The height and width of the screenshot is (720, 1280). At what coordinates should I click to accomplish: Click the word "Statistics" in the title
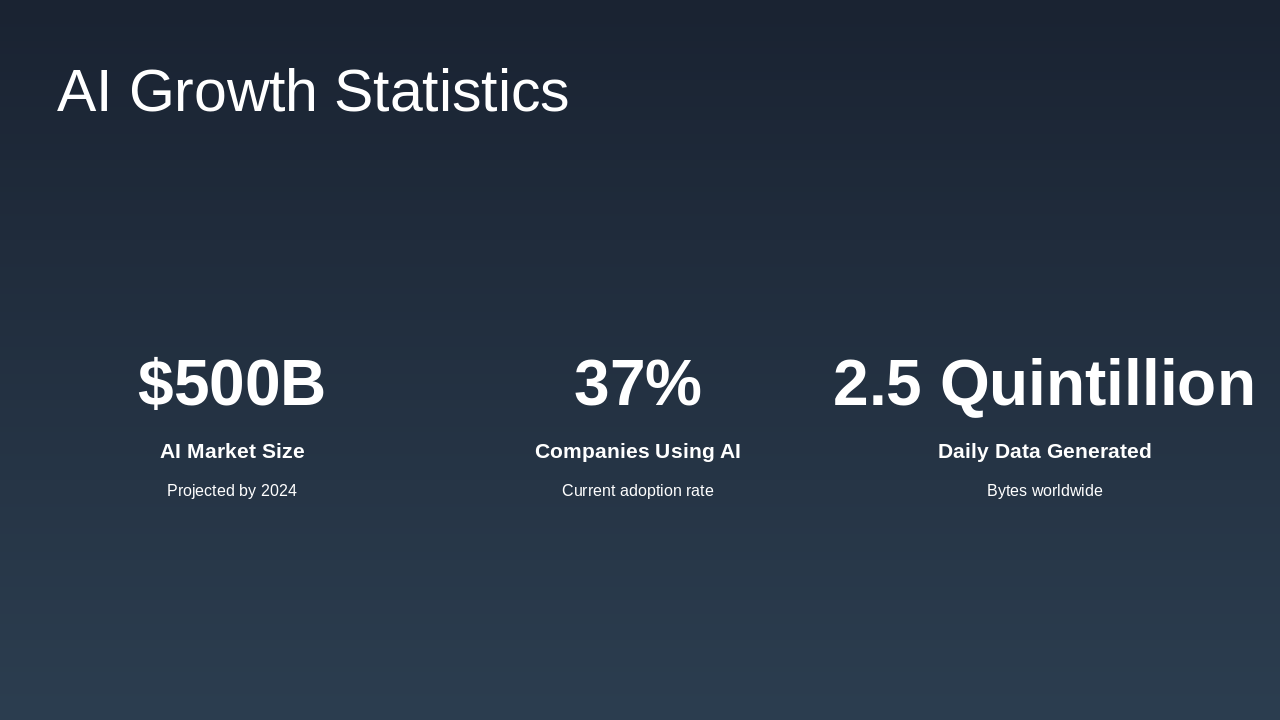click(451, 91)
